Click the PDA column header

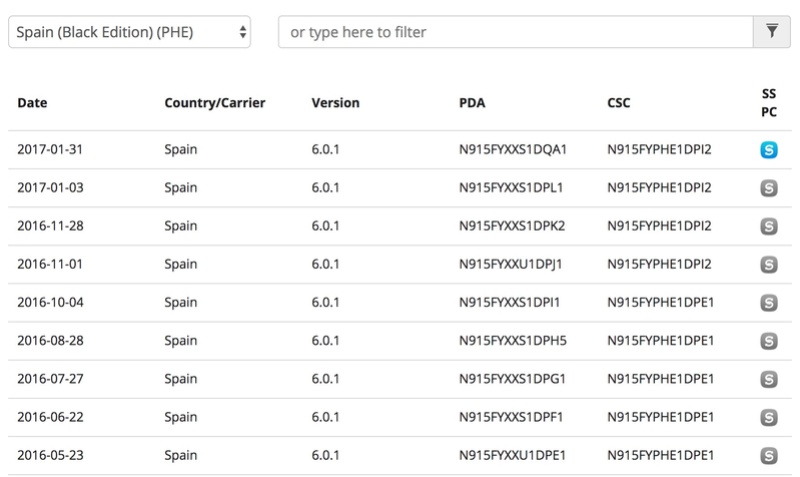[472, 103]
